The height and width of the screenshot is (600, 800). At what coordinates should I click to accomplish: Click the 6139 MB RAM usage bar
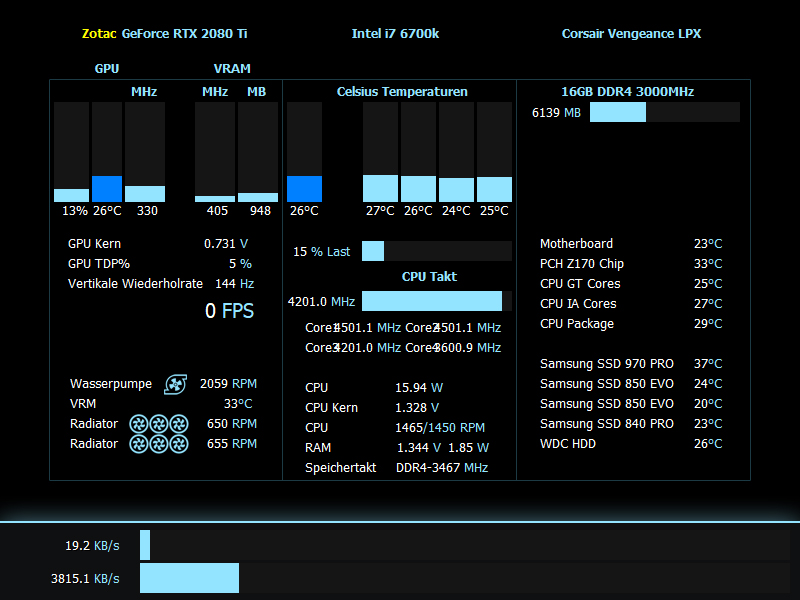(665, 112)
